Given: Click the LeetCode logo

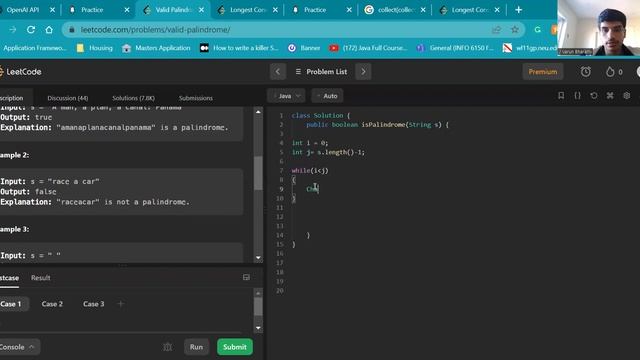Looking at the screenshot, I should point(20,72).
